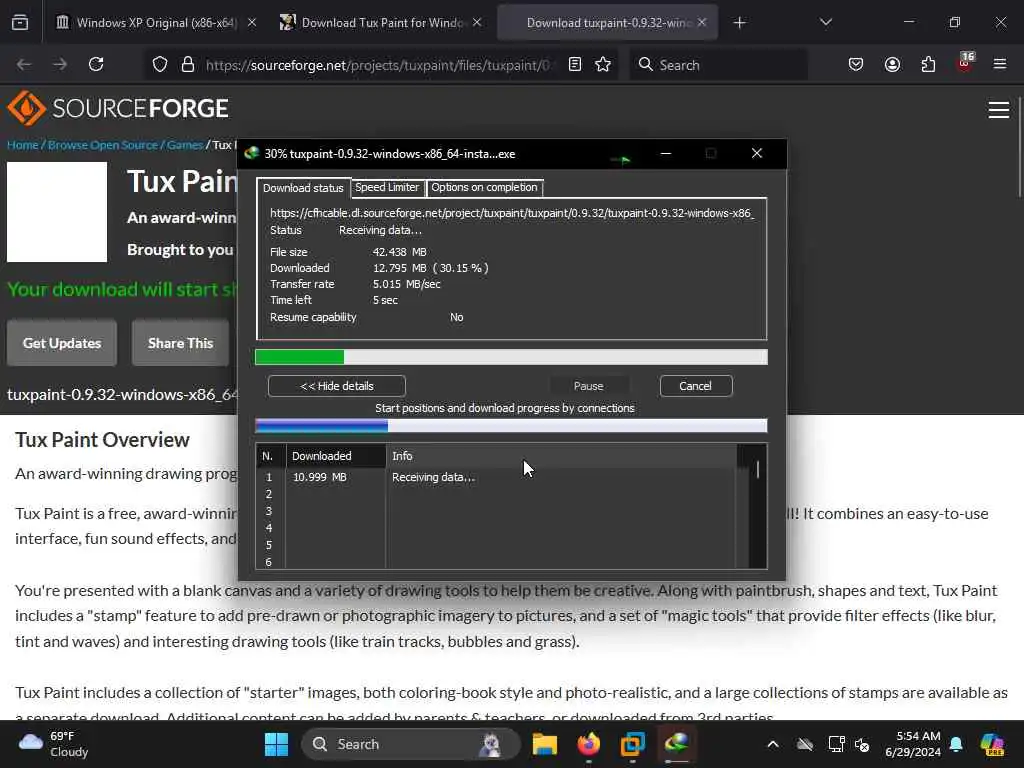Cancel the tuxpaint download
The image size is (1024, 768).
point(696,386)
